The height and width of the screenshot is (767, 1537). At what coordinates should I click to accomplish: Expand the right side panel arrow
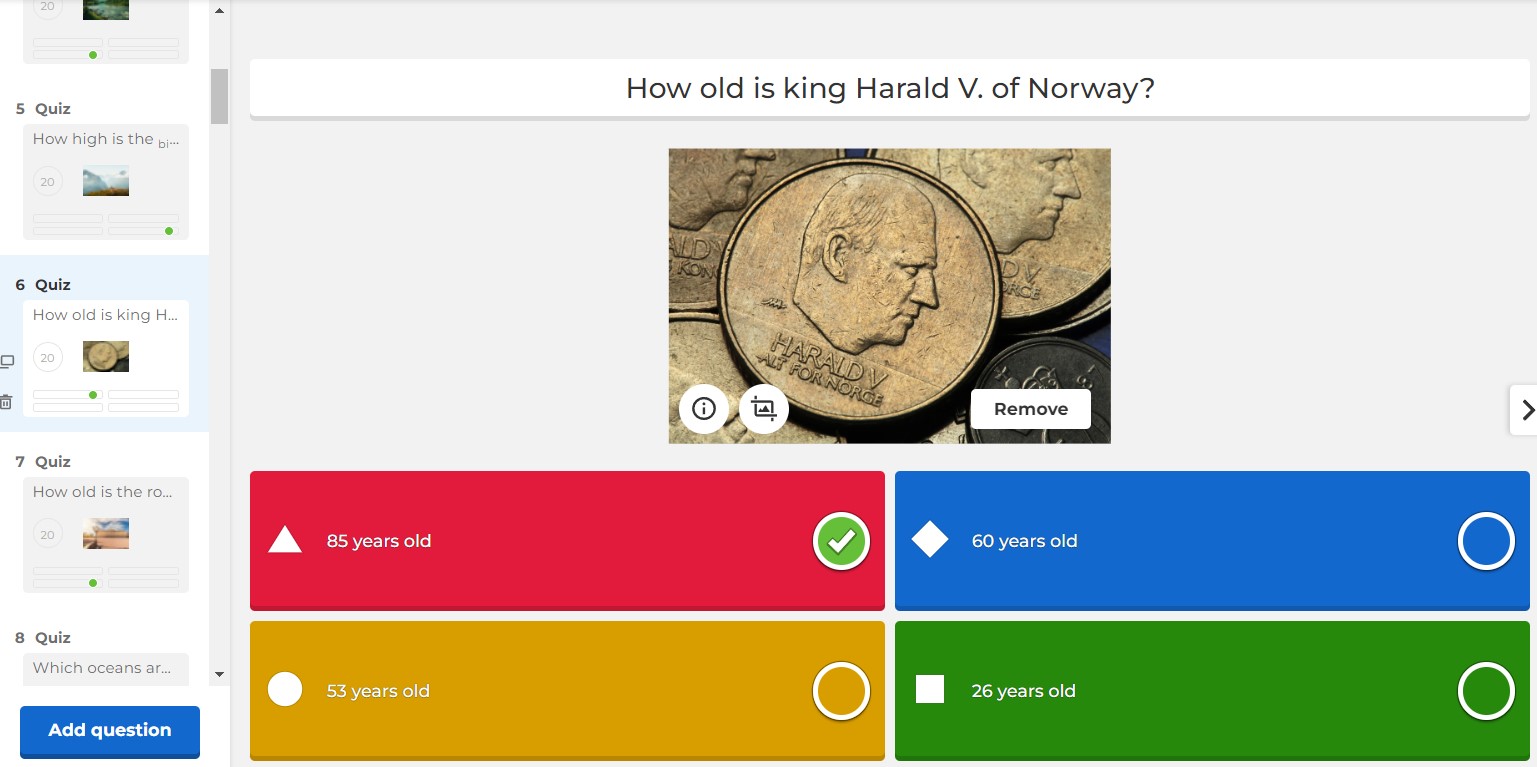click(x=1526, y=409)
